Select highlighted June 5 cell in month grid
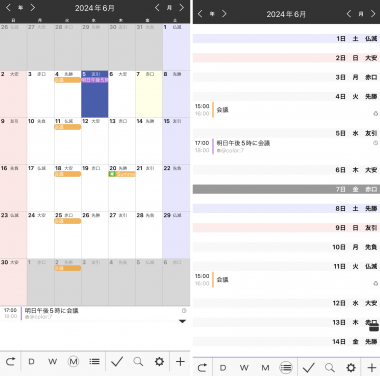 [x=95, y=94]
